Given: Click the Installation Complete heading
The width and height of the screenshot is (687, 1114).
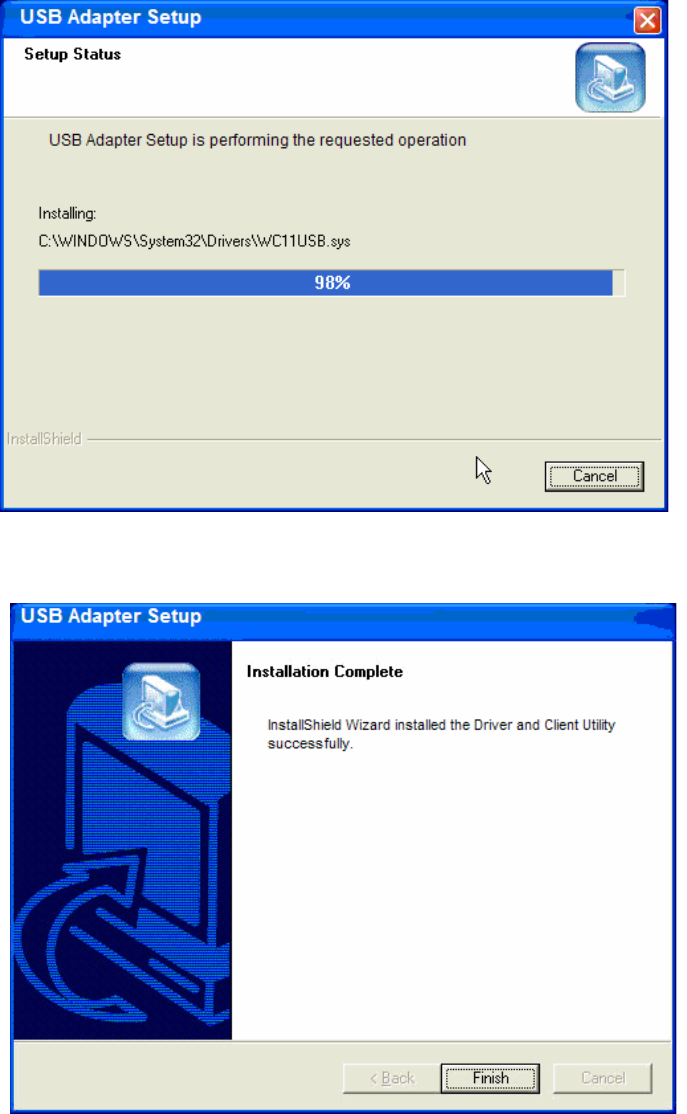Looking at the screenshot, I should 325,671.
